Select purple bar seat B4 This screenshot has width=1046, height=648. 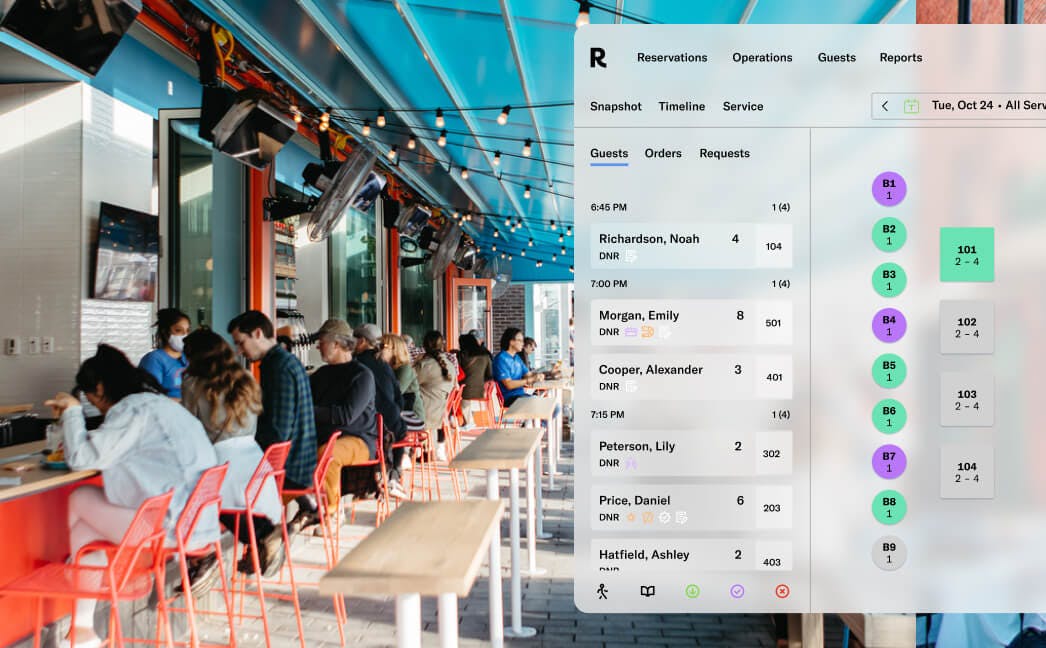click(x=889, y=325)
